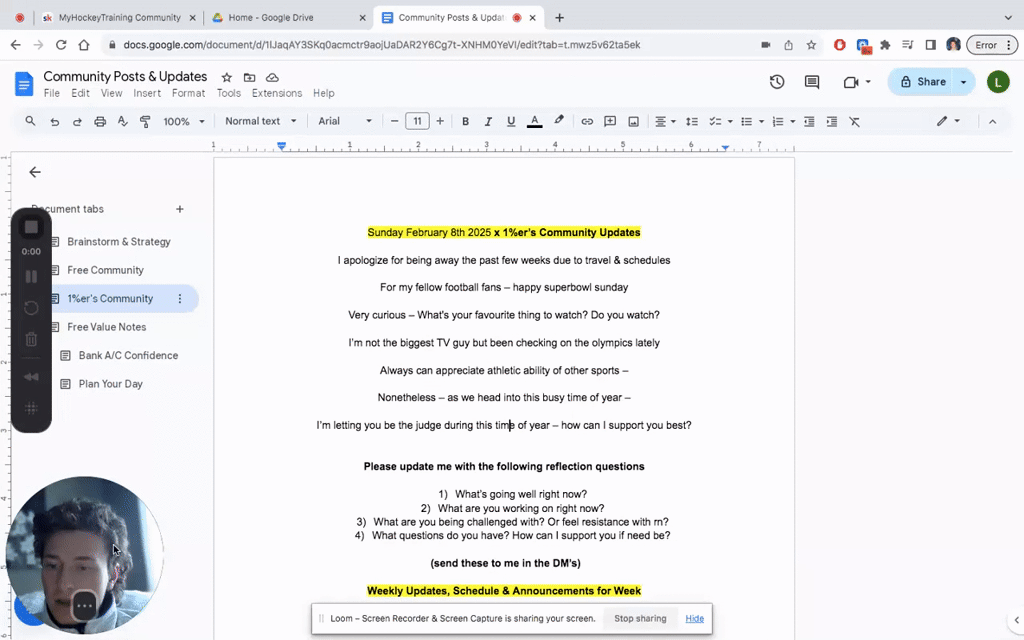This screenshot has height=640, width=1024.
Task: Insert a link
Action: click(x=587, y=121)
